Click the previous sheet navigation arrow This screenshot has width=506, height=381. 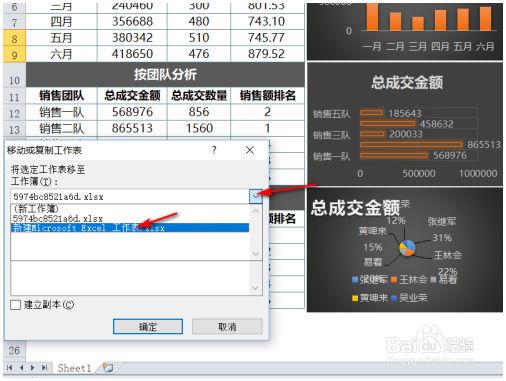click(x=21, y=368)
